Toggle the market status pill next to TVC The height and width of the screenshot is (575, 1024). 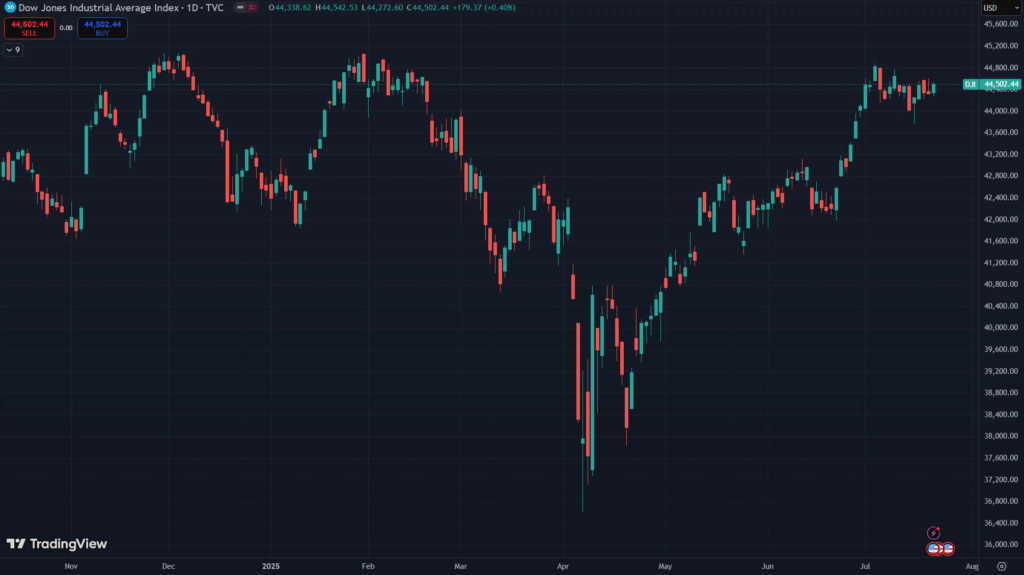pos(242,7)
